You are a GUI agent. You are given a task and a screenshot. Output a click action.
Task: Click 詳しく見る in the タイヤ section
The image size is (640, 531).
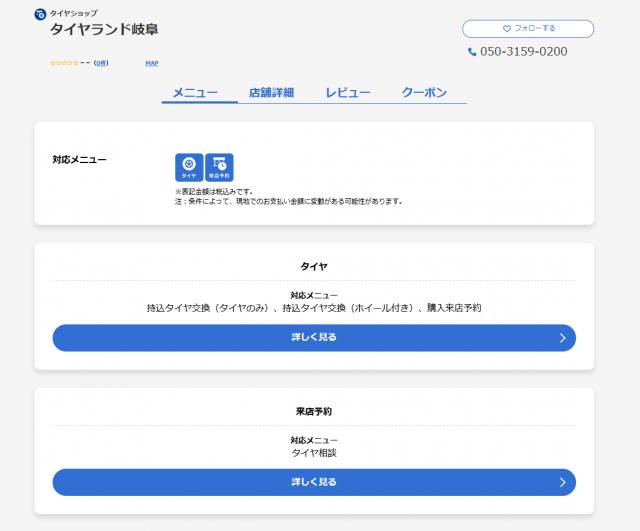point(313,338)
